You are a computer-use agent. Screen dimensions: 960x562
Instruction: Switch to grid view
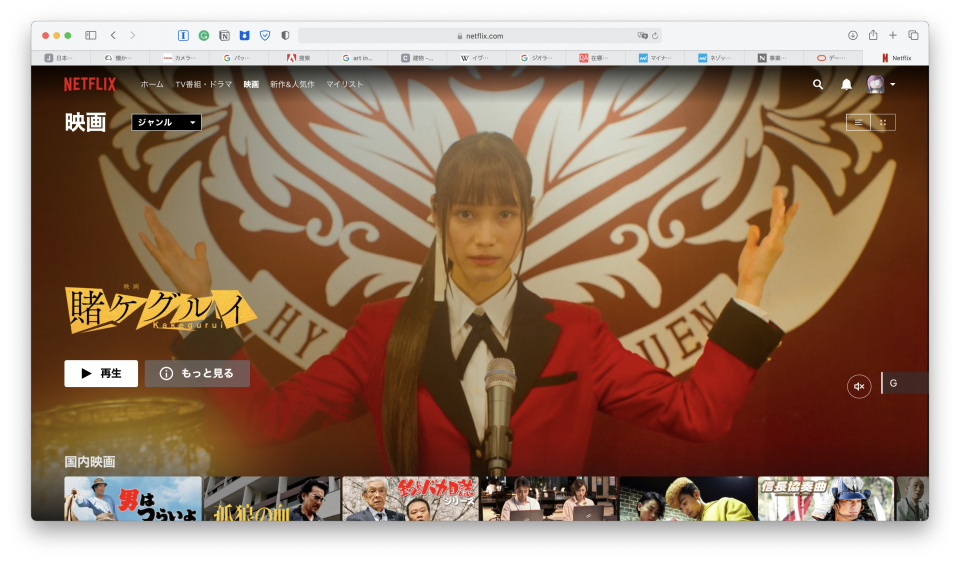[883, 122]
